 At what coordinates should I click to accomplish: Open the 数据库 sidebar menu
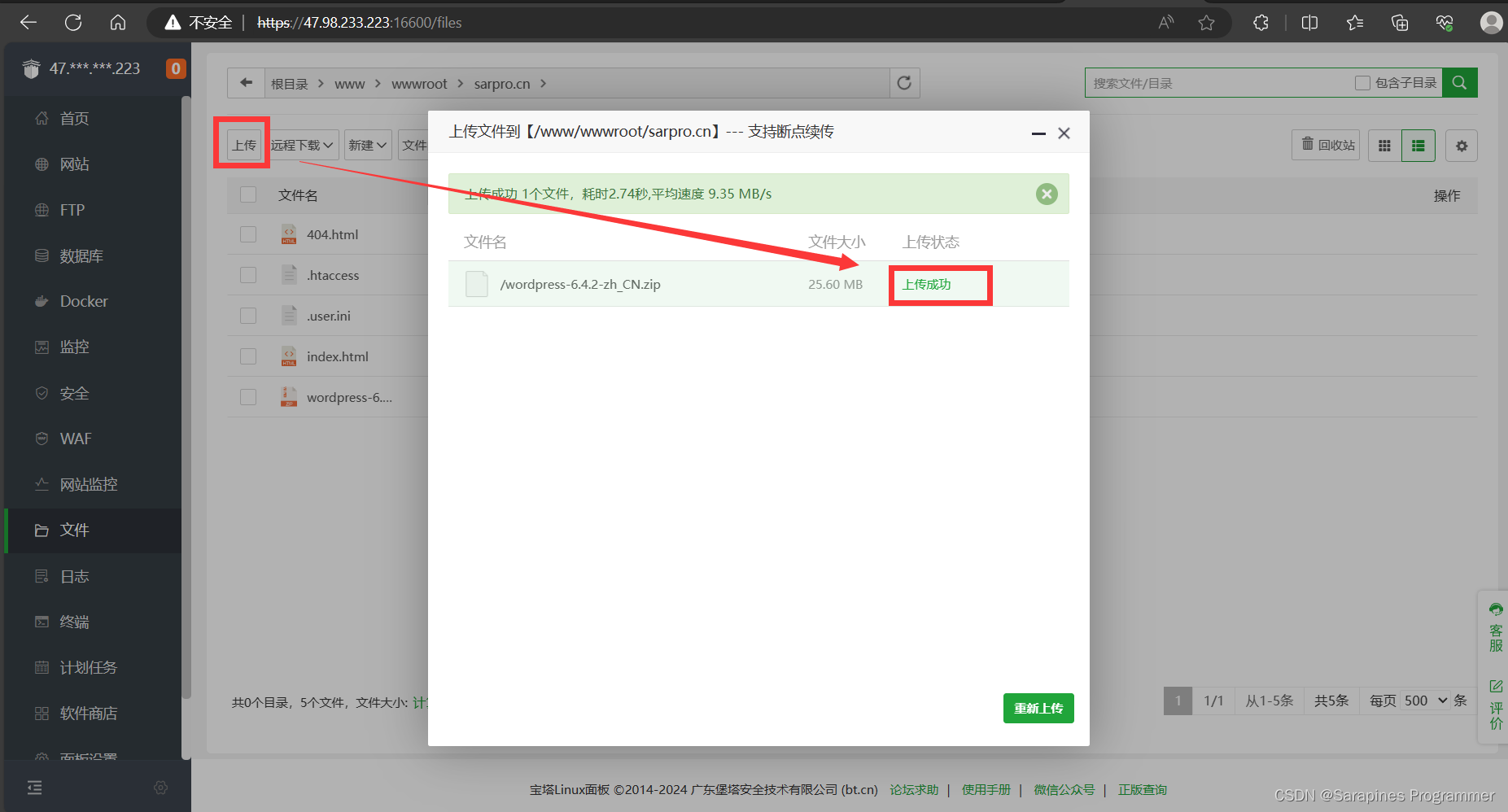pyautogui.click(x=81, y=255)
